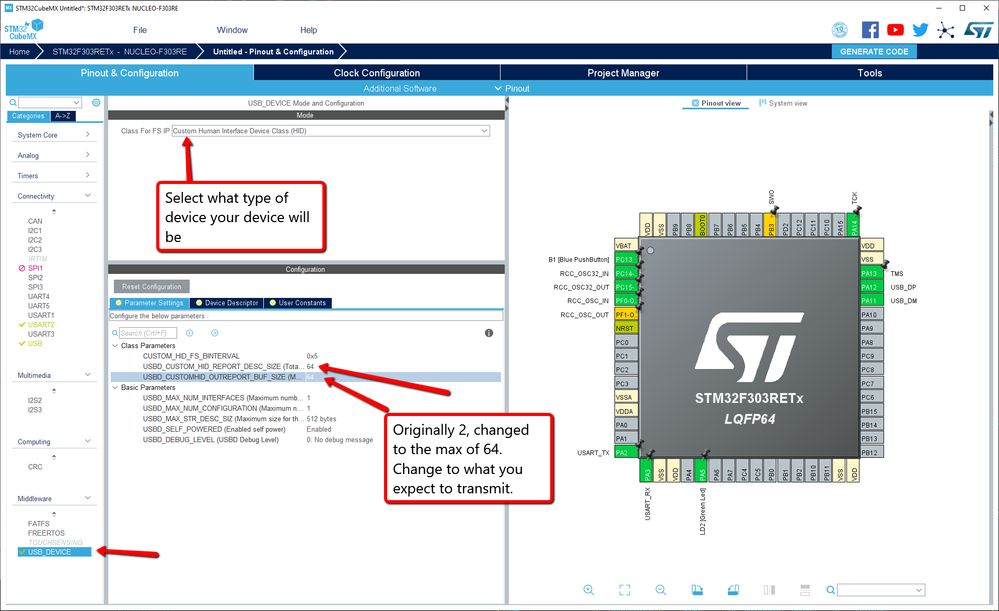Click the STM32F303RETx NUCLEO-F303RE breadcrumb
This screenshot has width=999, height=611.
click(120, 52)
